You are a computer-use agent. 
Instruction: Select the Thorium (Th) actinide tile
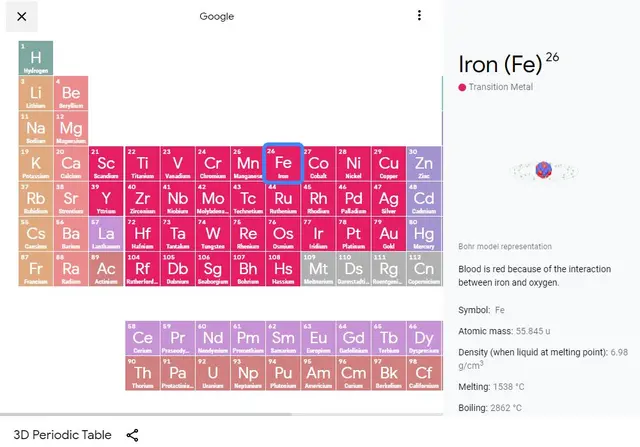pyautogui.click(x=143, y=374)
